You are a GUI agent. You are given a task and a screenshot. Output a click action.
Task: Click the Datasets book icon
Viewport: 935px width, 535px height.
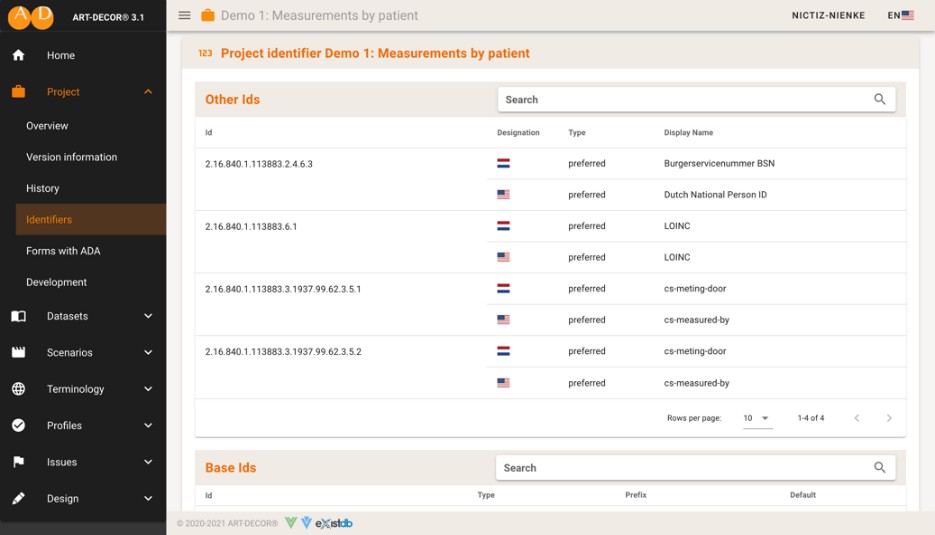click(x=18, y=316)
